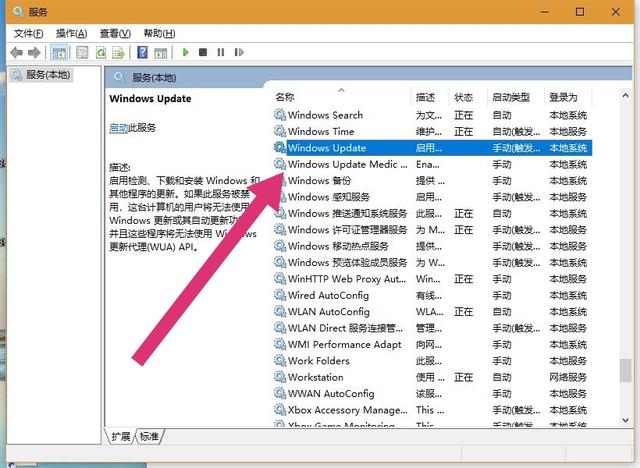Image resolution: width=640 pixels, height=468 pixels.
Task: Click the gear icon beside Windows Update
Action: click(280, 147)
